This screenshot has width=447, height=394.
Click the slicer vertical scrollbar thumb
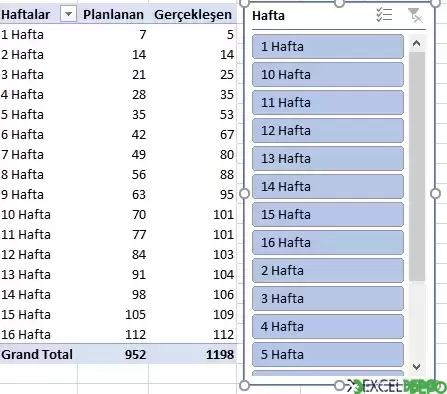(417, 167)
